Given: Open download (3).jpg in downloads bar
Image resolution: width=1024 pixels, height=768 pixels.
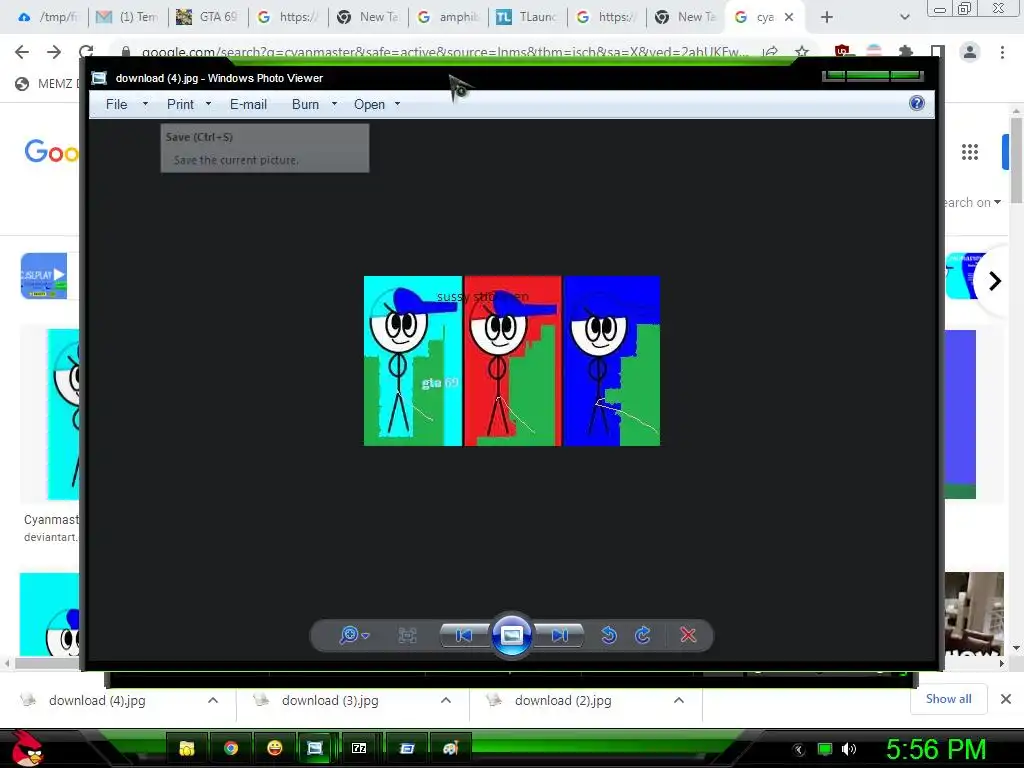Looking at the screenshot, I should pyautogui.click(x=330, y=700).
